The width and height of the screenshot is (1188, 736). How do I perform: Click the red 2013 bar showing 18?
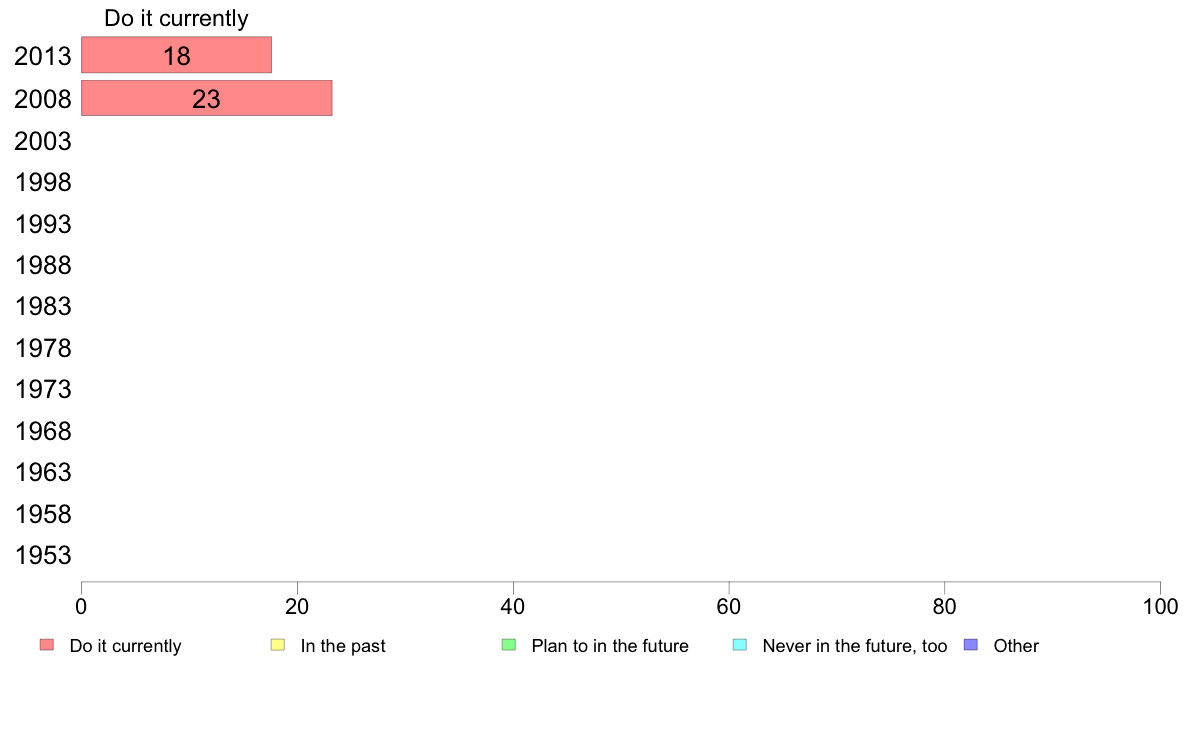[177, 55]
